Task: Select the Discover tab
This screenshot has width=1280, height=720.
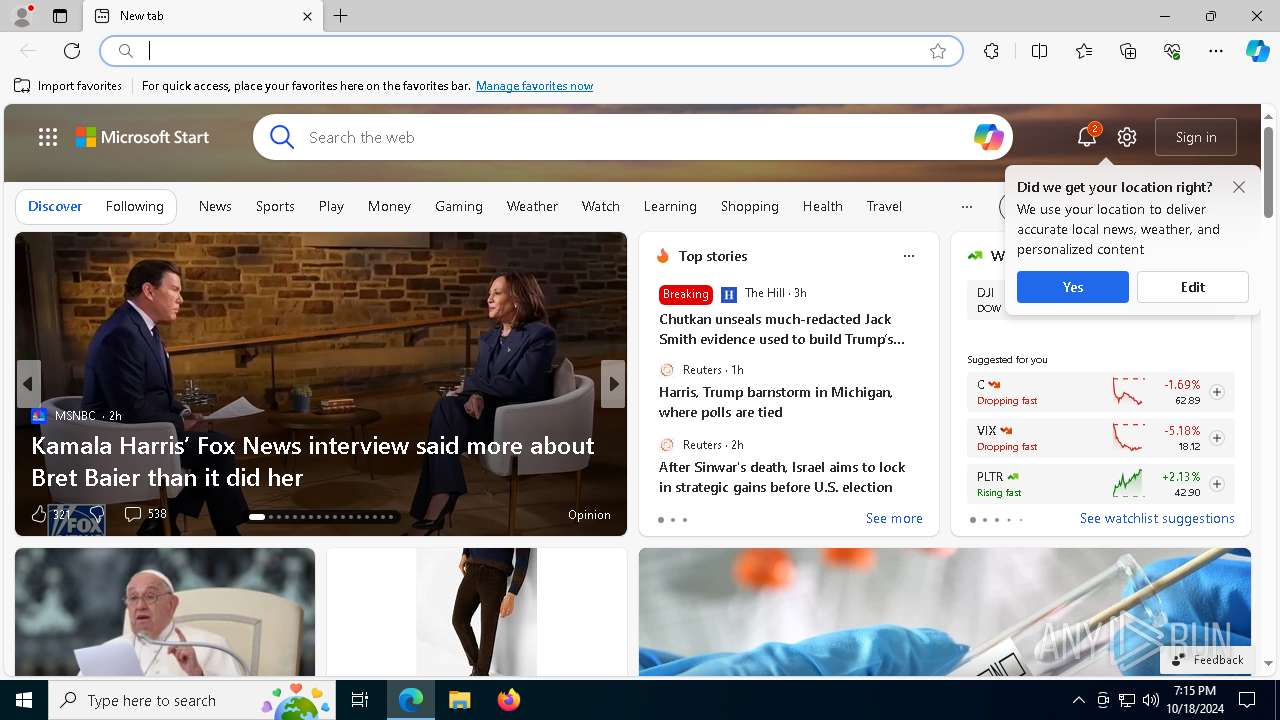Action: coord(55,206)
